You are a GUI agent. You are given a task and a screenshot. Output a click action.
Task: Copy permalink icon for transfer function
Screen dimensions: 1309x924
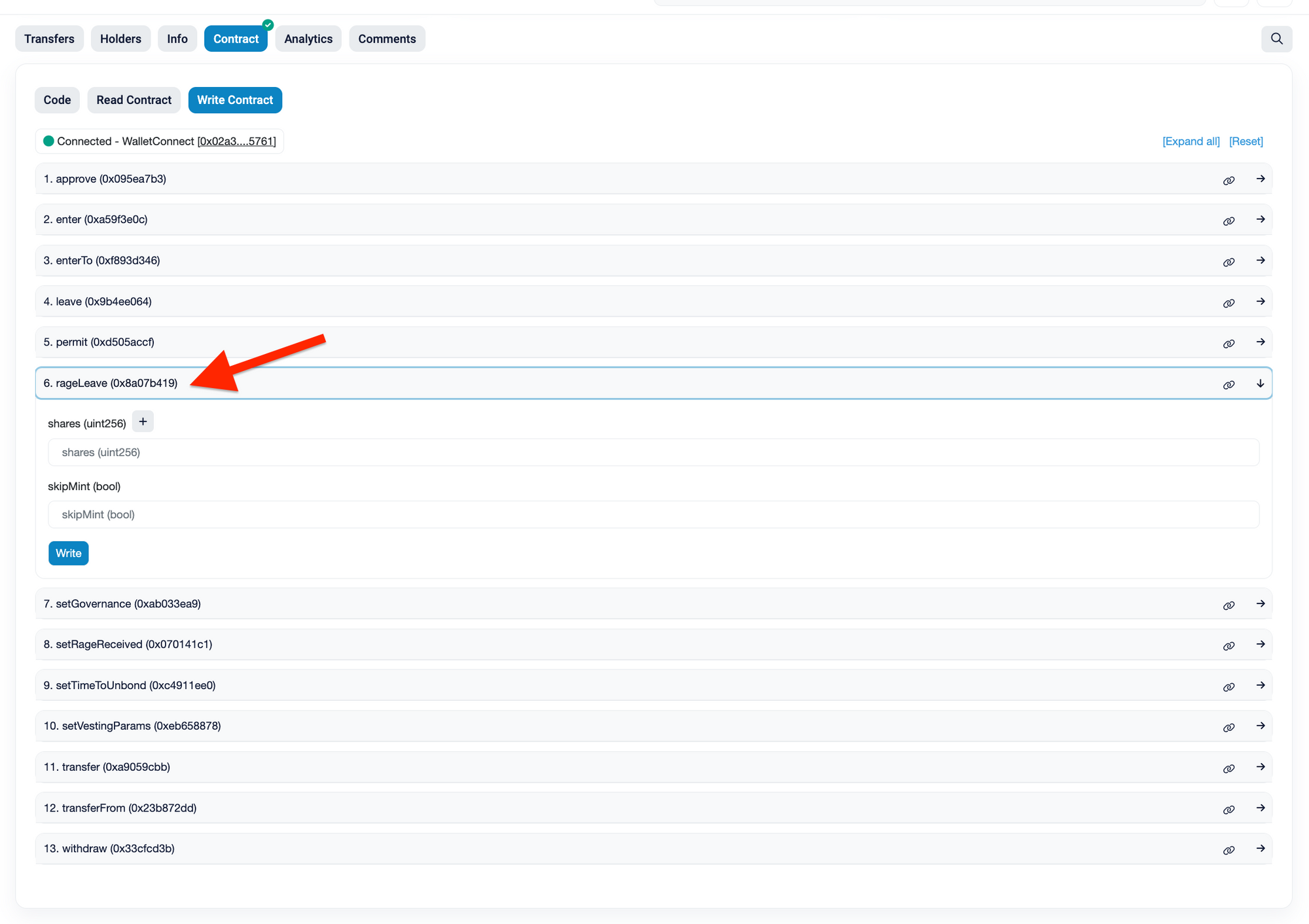[x=1228, y=768]
